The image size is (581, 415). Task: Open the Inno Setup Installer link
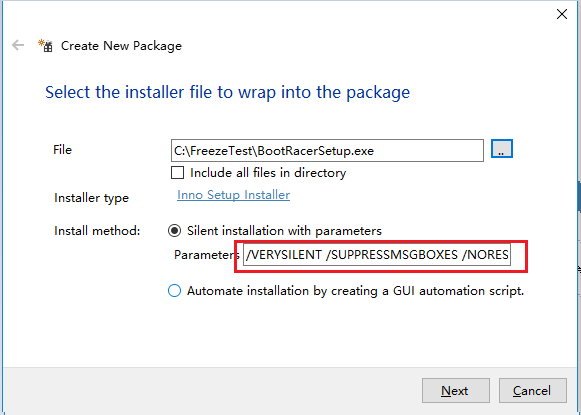coord(233,195)
